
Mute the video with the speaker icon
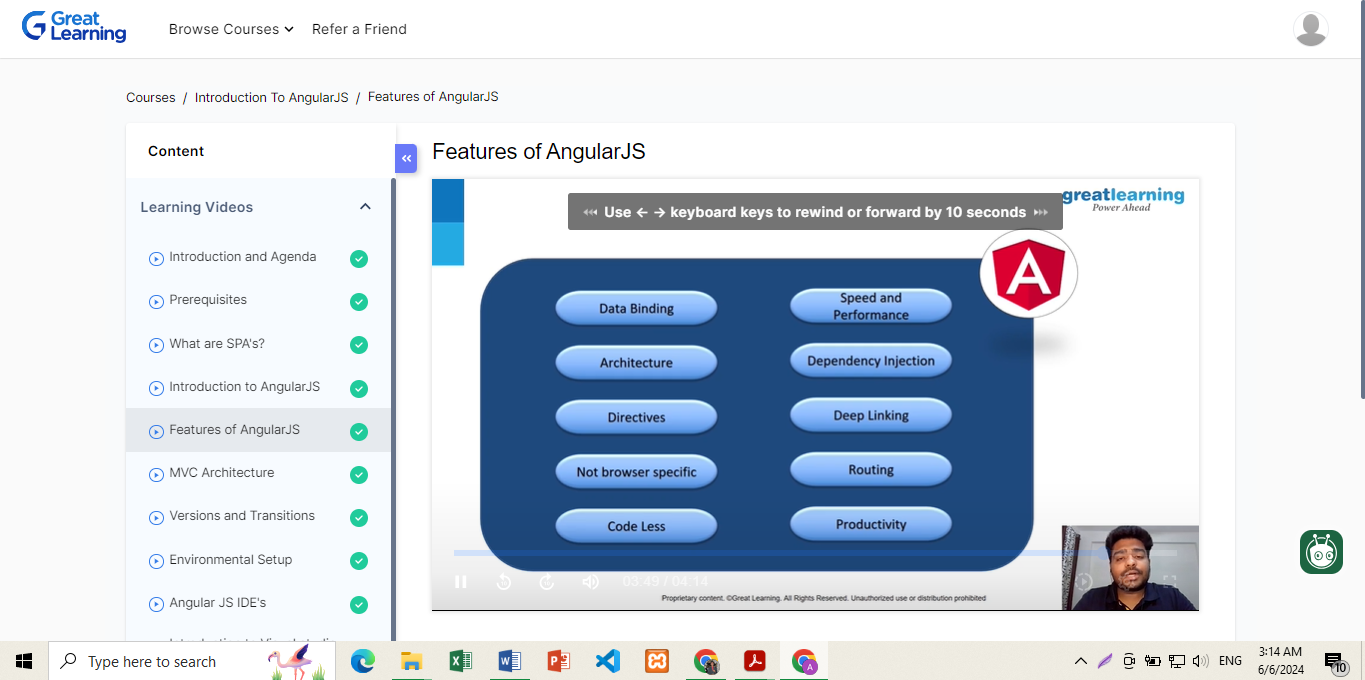[x=591, y=582]
